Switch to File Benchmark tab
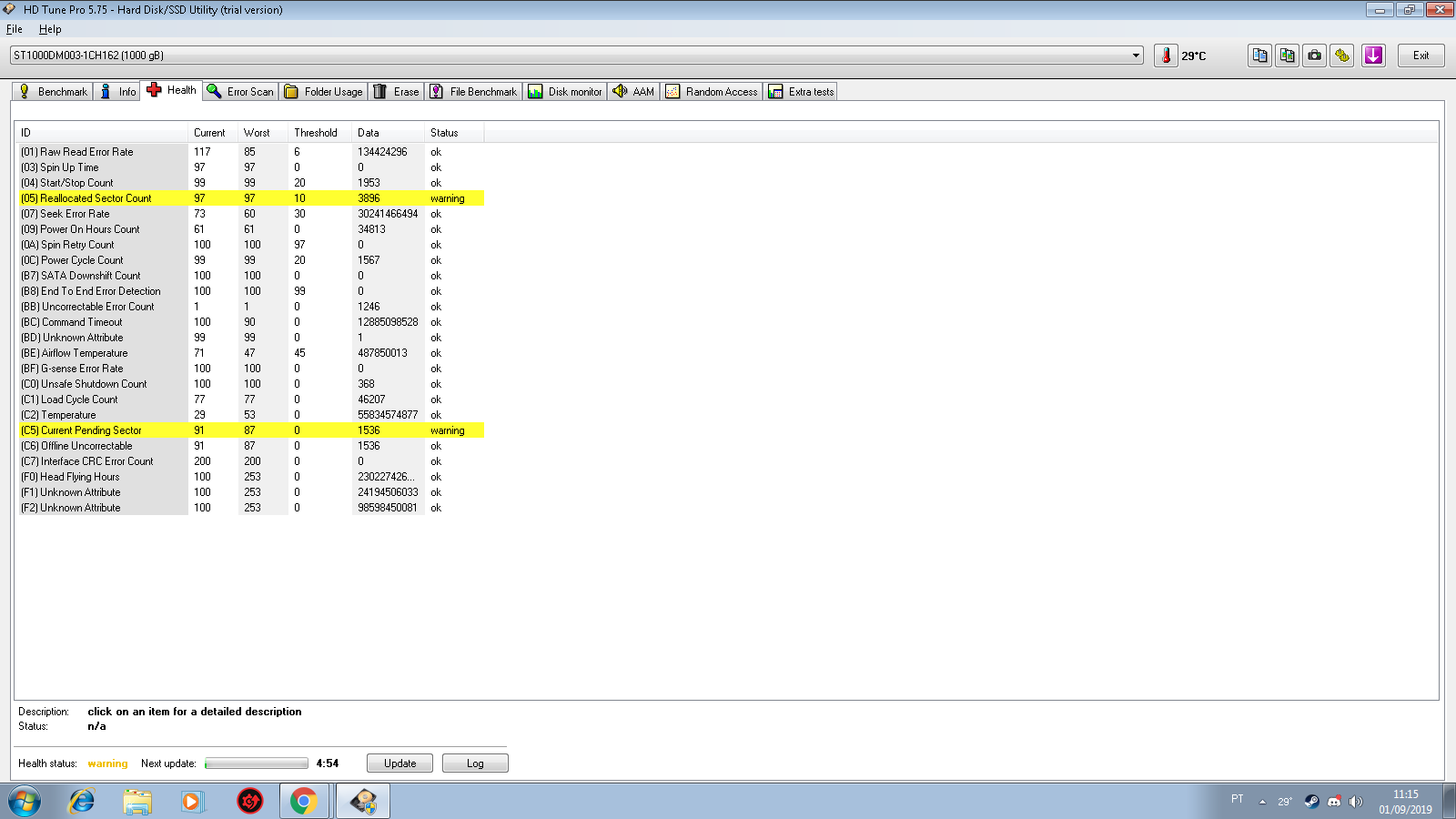 tap(473, 91)
